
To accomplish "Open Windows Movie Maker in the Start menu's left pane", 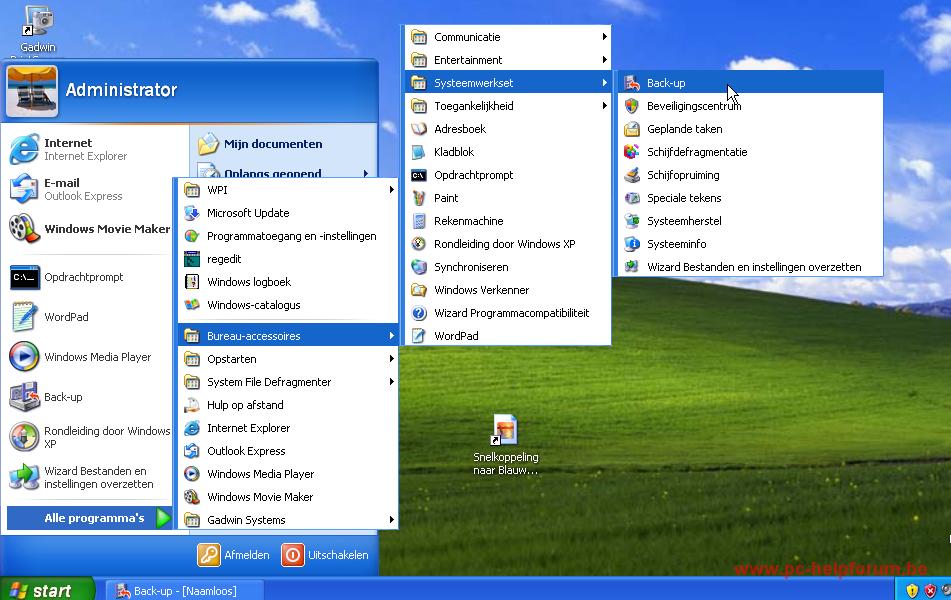I will click(x=88, y=229).
